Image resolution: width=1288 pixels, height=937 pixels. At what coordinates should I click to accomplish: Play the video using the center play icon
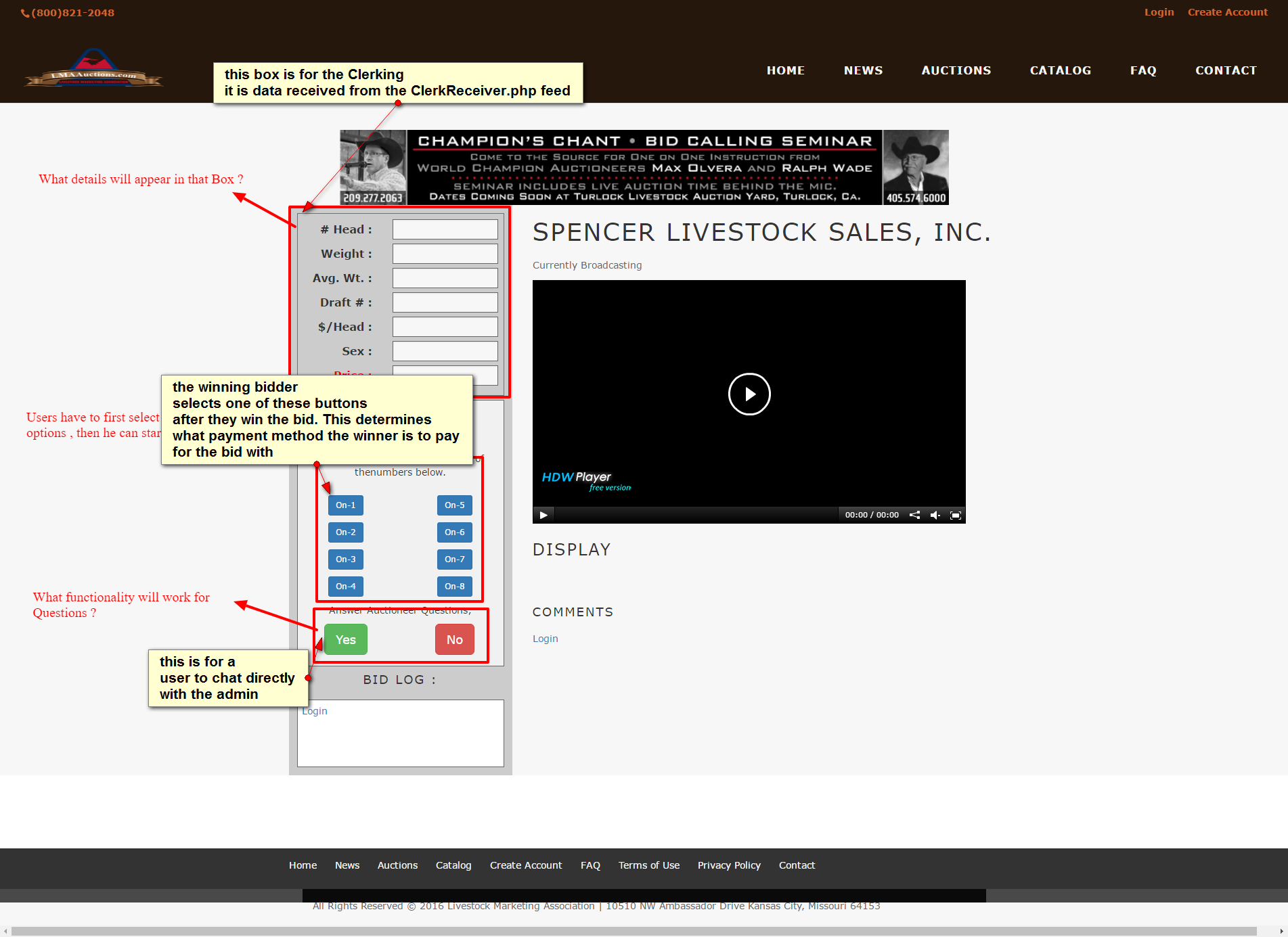coord(749,394)
